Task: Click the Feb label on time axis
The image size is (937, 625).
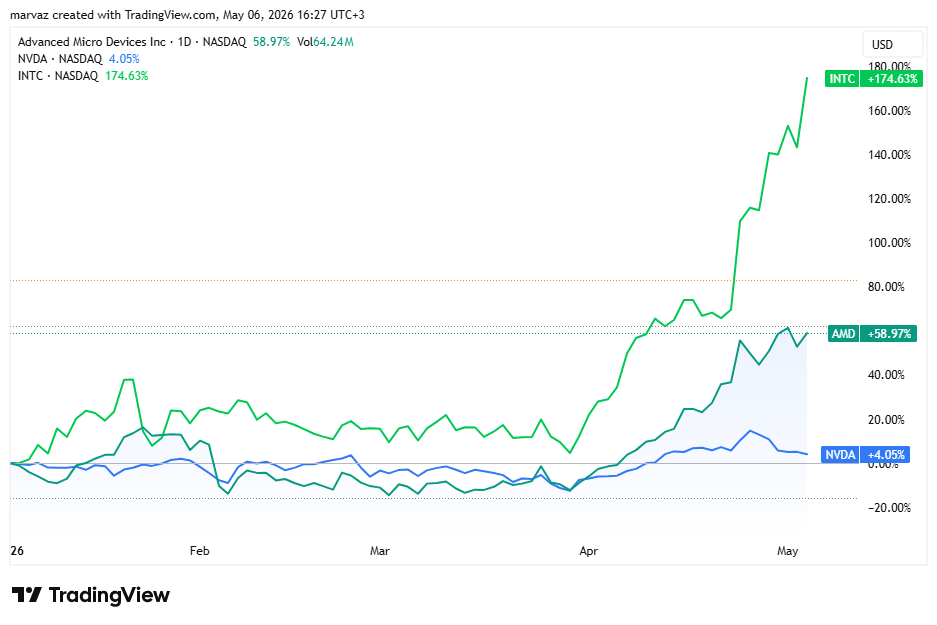Action: coord(200,551)
